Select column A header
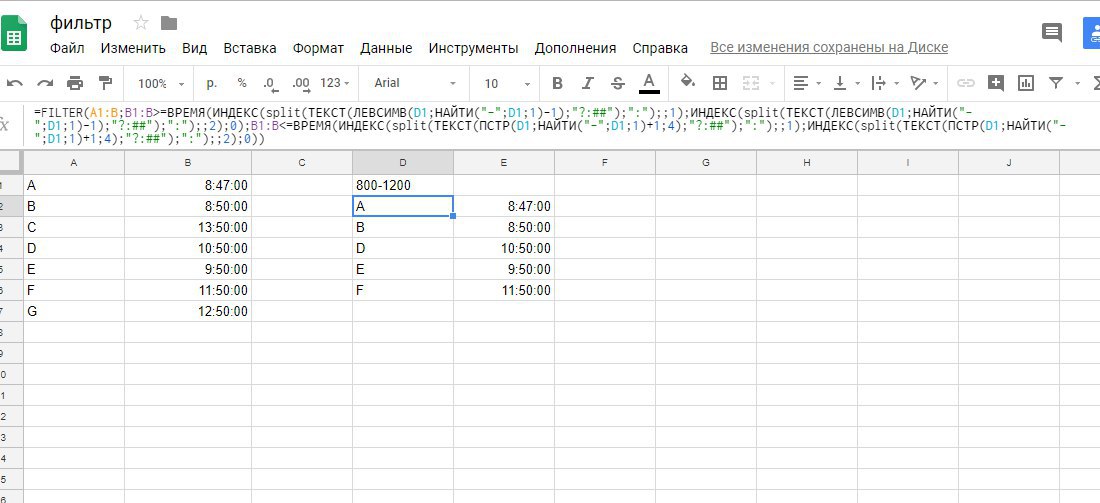The height and width of the screenshot is (503, 1100). coord(74,163)
